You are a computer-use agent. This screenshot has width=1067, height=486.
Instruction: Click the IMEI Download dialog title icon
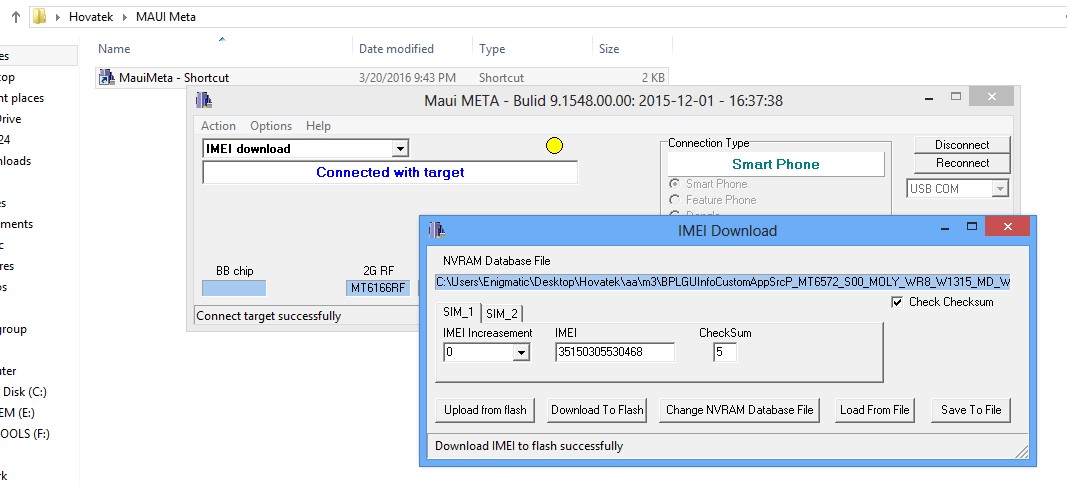[x=436, y=230]
